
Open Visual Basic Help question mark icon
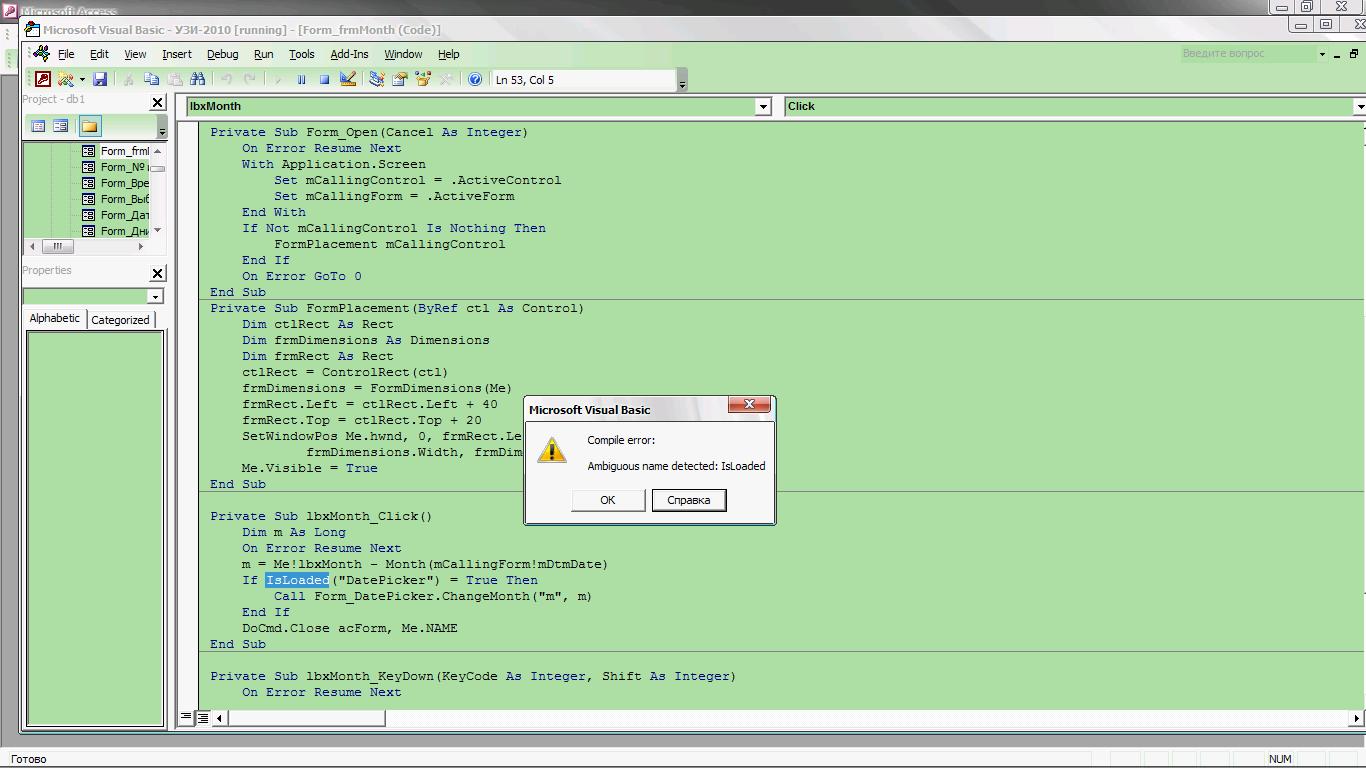click(475, 79)
